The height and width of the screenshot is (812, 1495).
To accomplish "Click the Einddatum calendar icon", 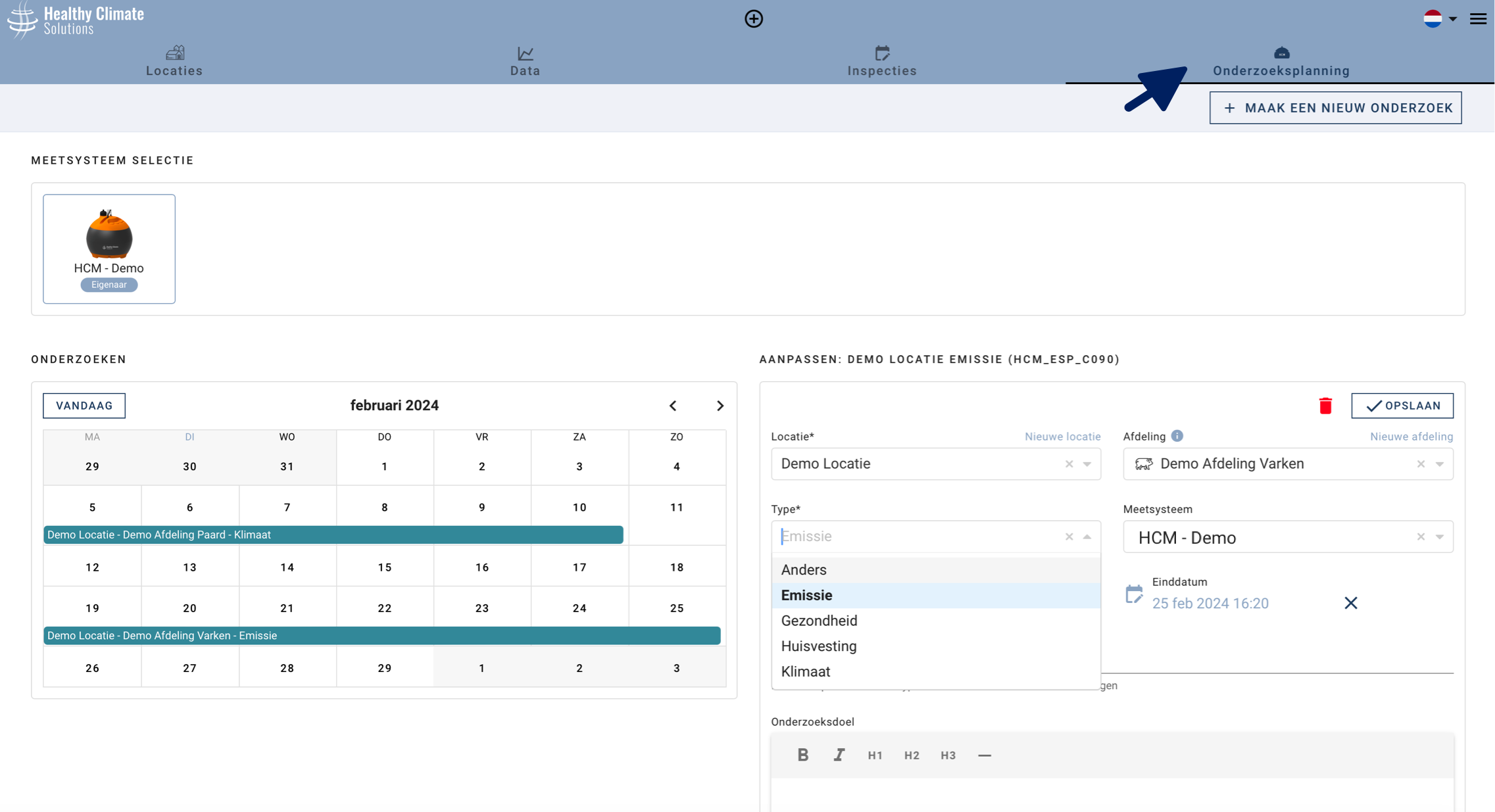I will tap(1134, 594).
